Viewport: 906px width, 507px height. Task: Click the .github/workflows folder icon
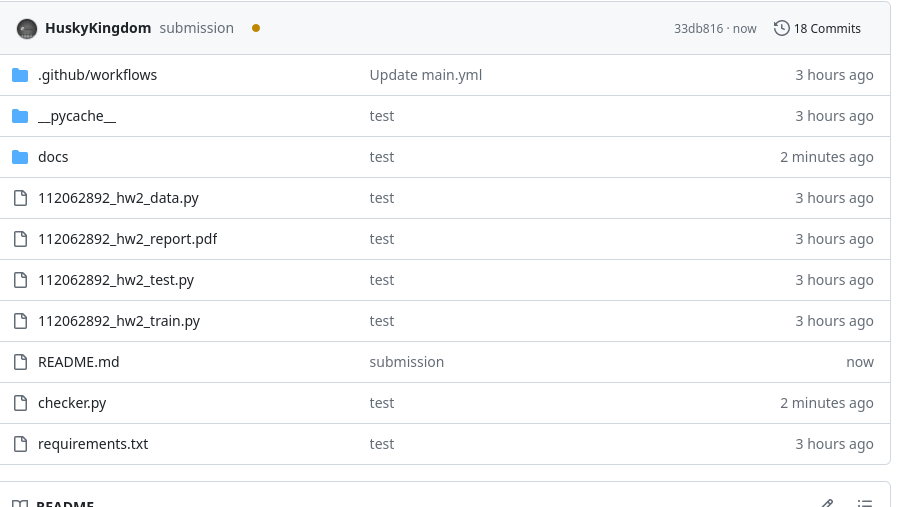(20, 75)
